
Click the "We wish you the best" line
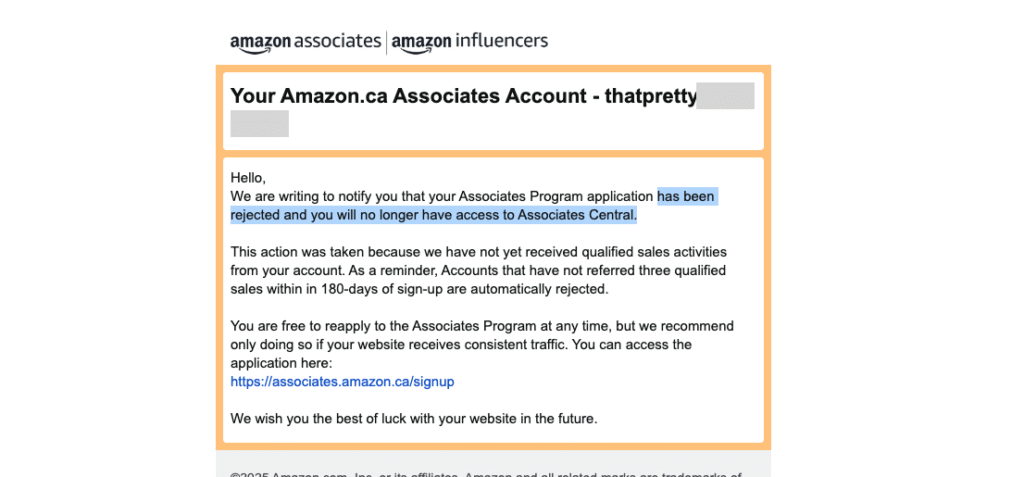click(413, 418)
